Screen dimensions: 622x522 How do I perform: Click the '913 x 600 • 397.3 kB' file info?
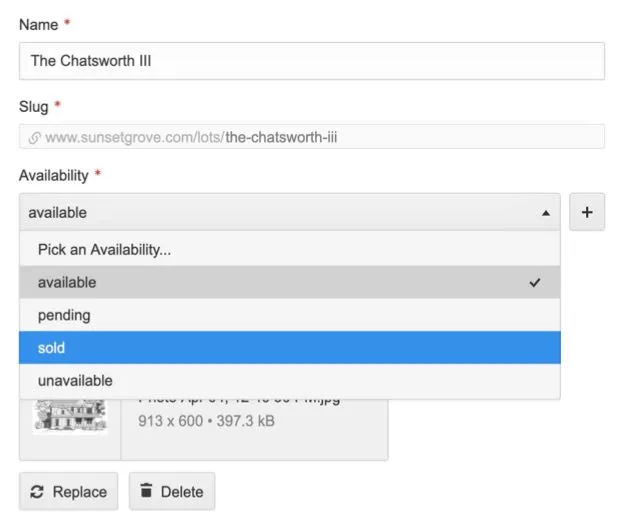click(x=206, y=421)
